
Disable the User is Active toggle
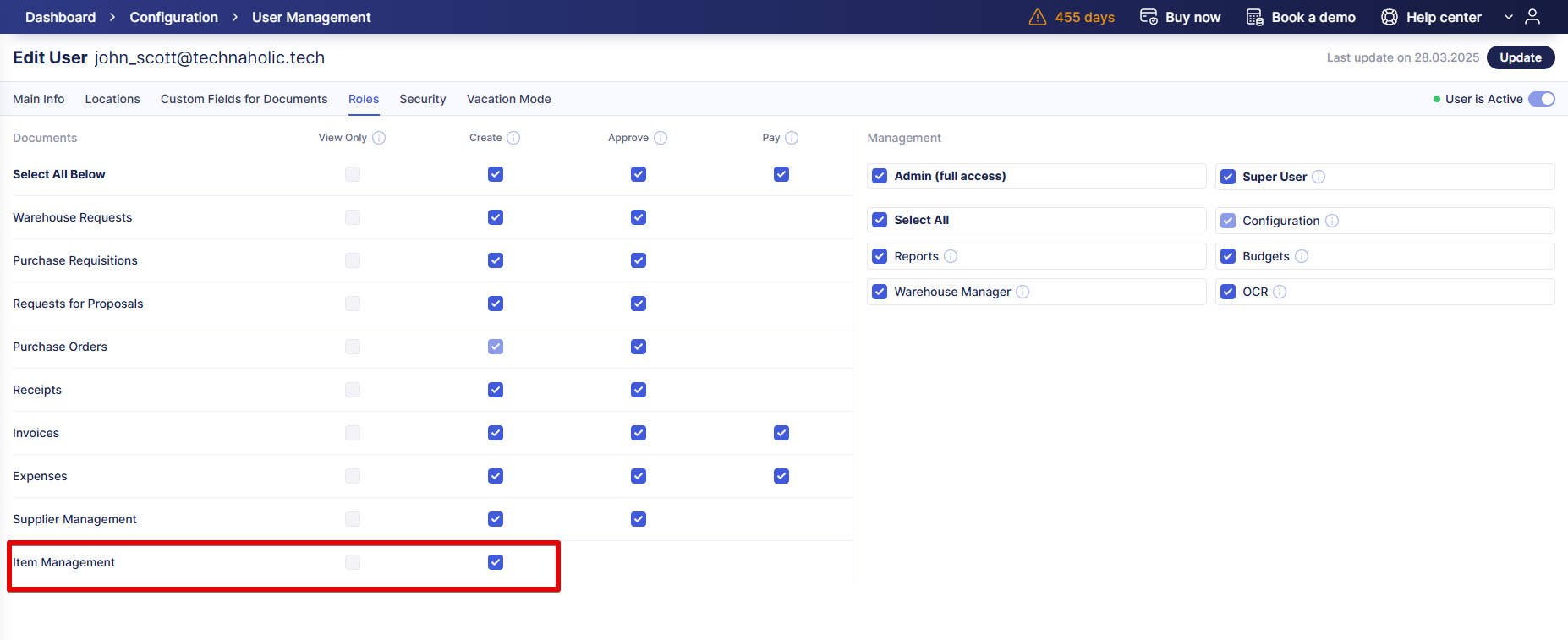coord(1541,99)
